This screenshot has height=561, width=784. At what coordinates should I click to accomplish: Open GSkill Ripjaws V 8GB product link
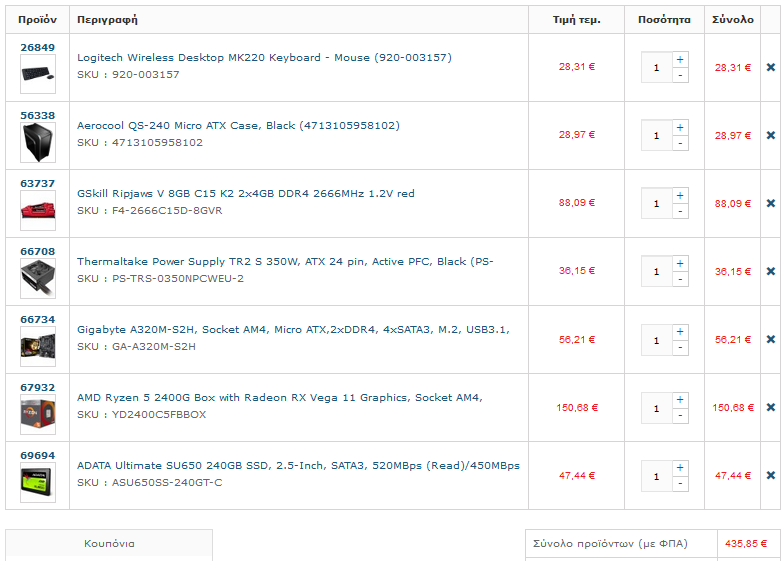pos(246,194)
